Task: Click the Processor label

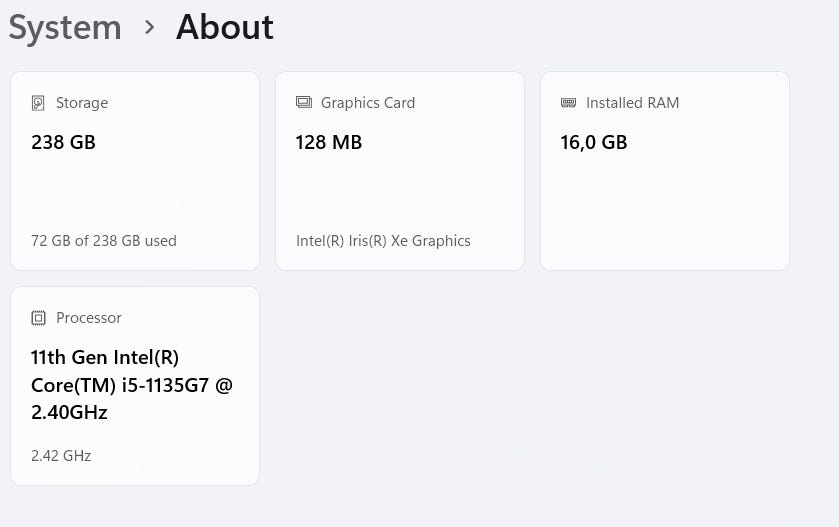Action: [x=89, y=318]
